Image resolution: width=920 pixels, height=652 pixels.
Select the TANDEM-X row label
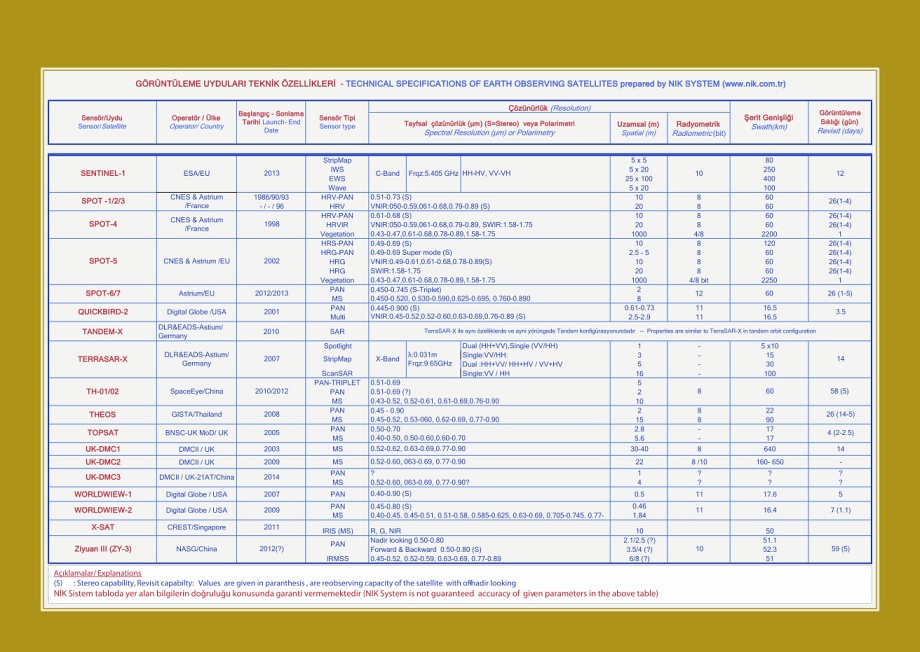tap(103, 332)
